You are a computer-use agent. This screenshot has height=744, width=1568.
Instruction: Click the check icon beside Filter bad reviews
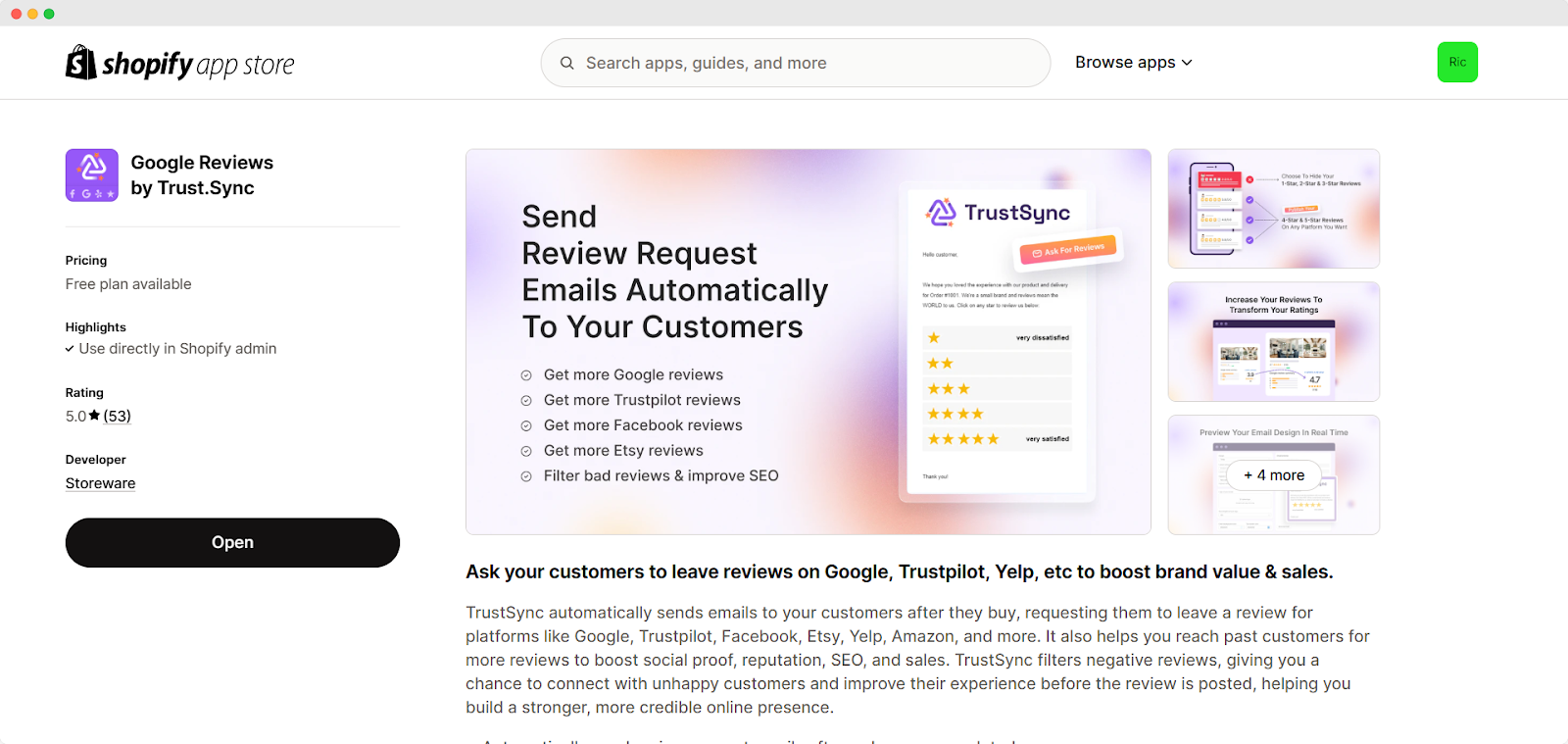[x=526, y=476]
